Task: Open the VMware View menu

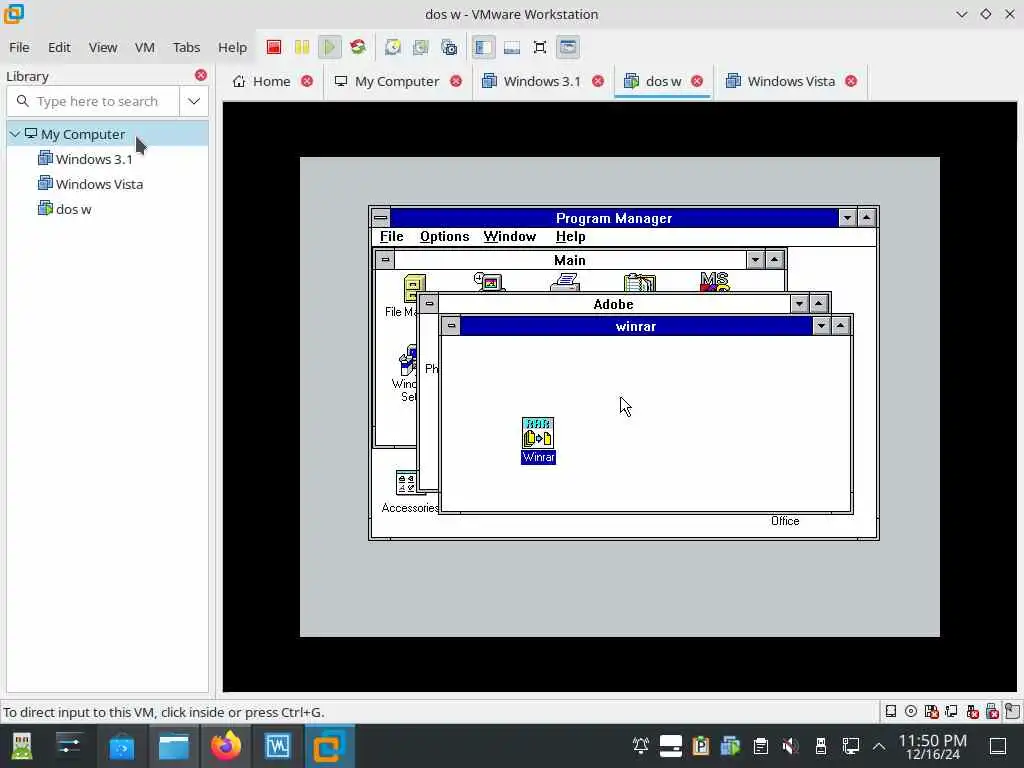Action: [x=103, y=47]
